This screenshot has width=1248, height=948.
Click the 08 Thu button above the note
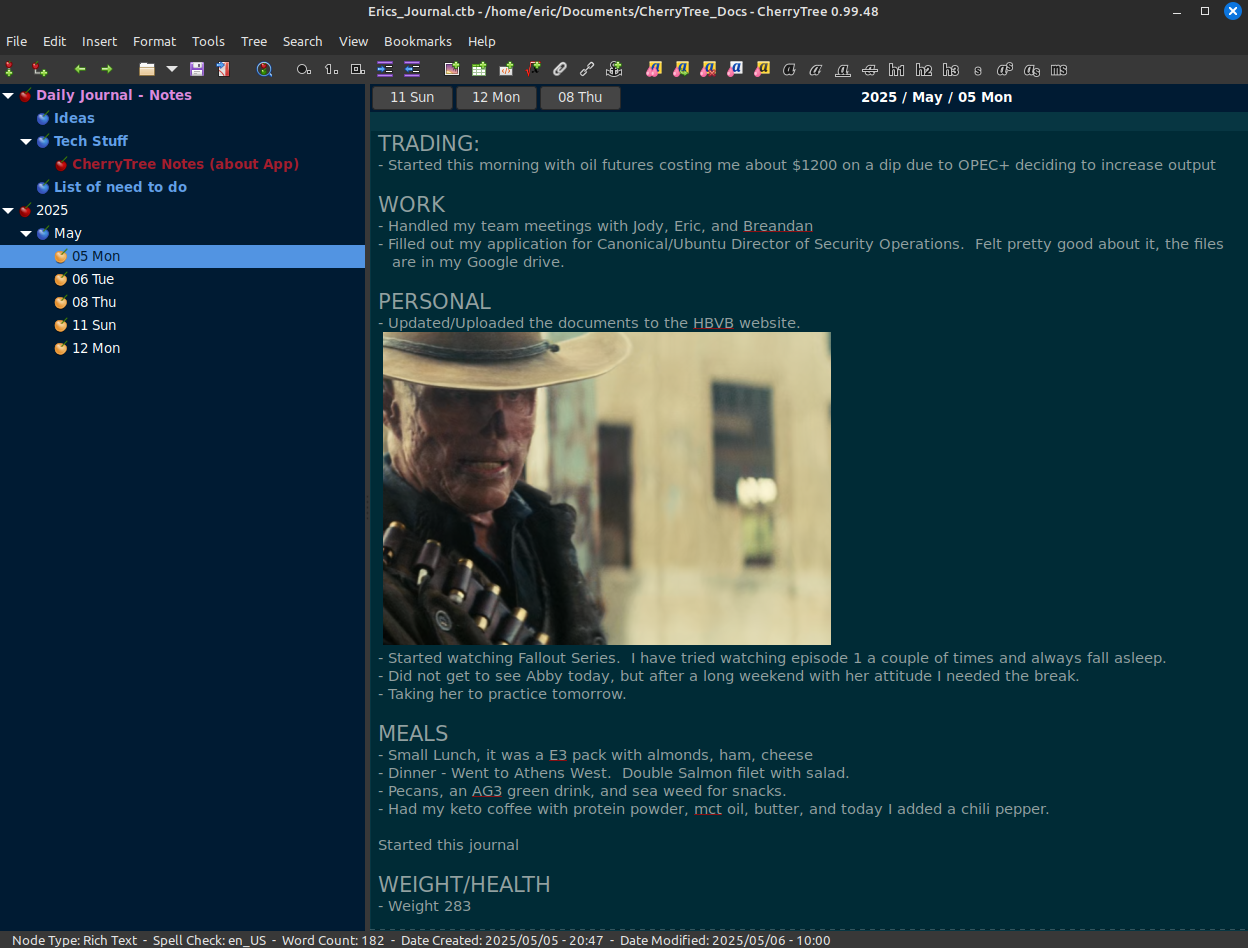pyautogui.click(x=580, y=97)
